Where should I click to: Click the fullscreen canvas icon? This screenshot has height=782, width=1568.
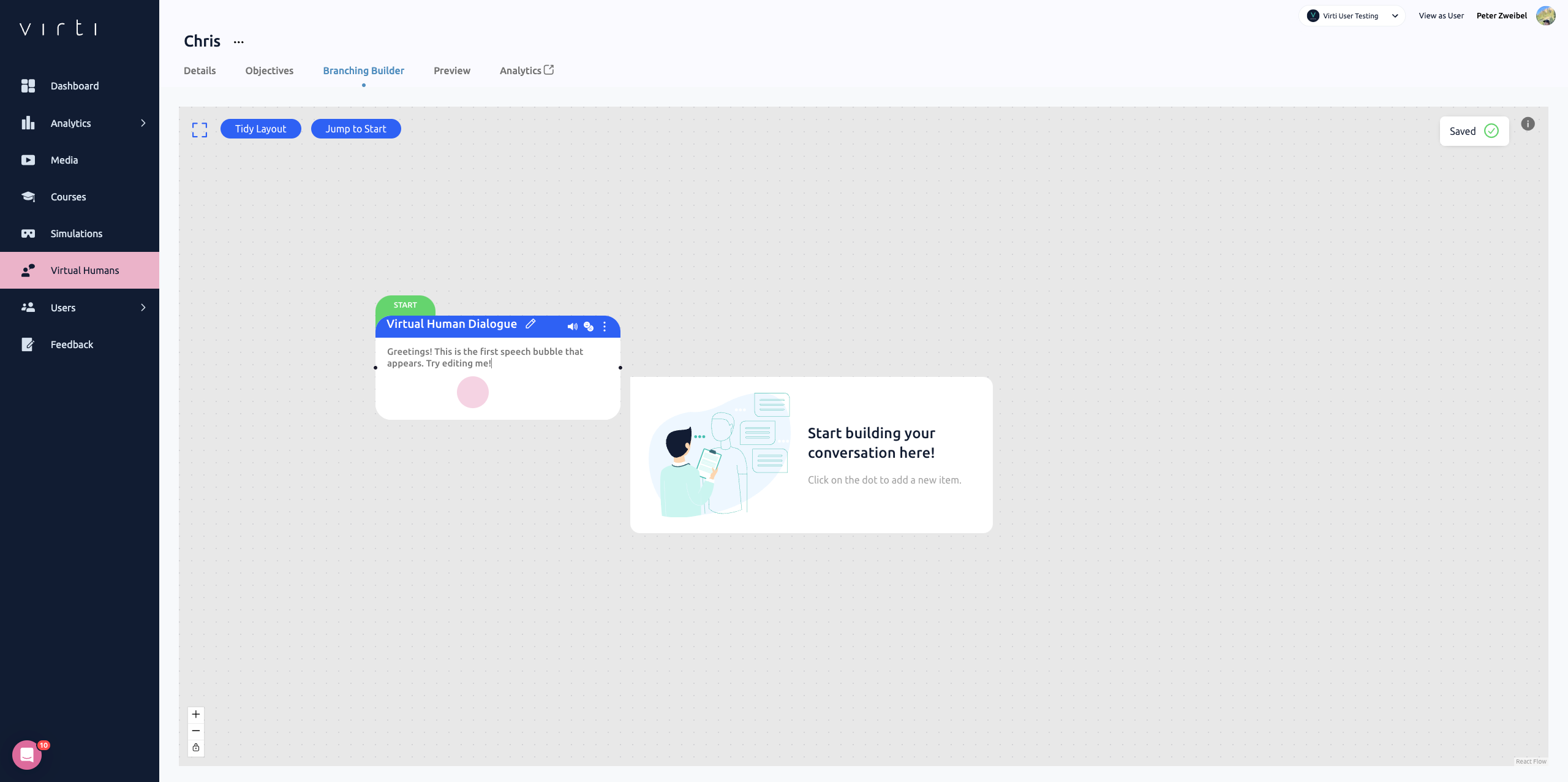point(200,129)
